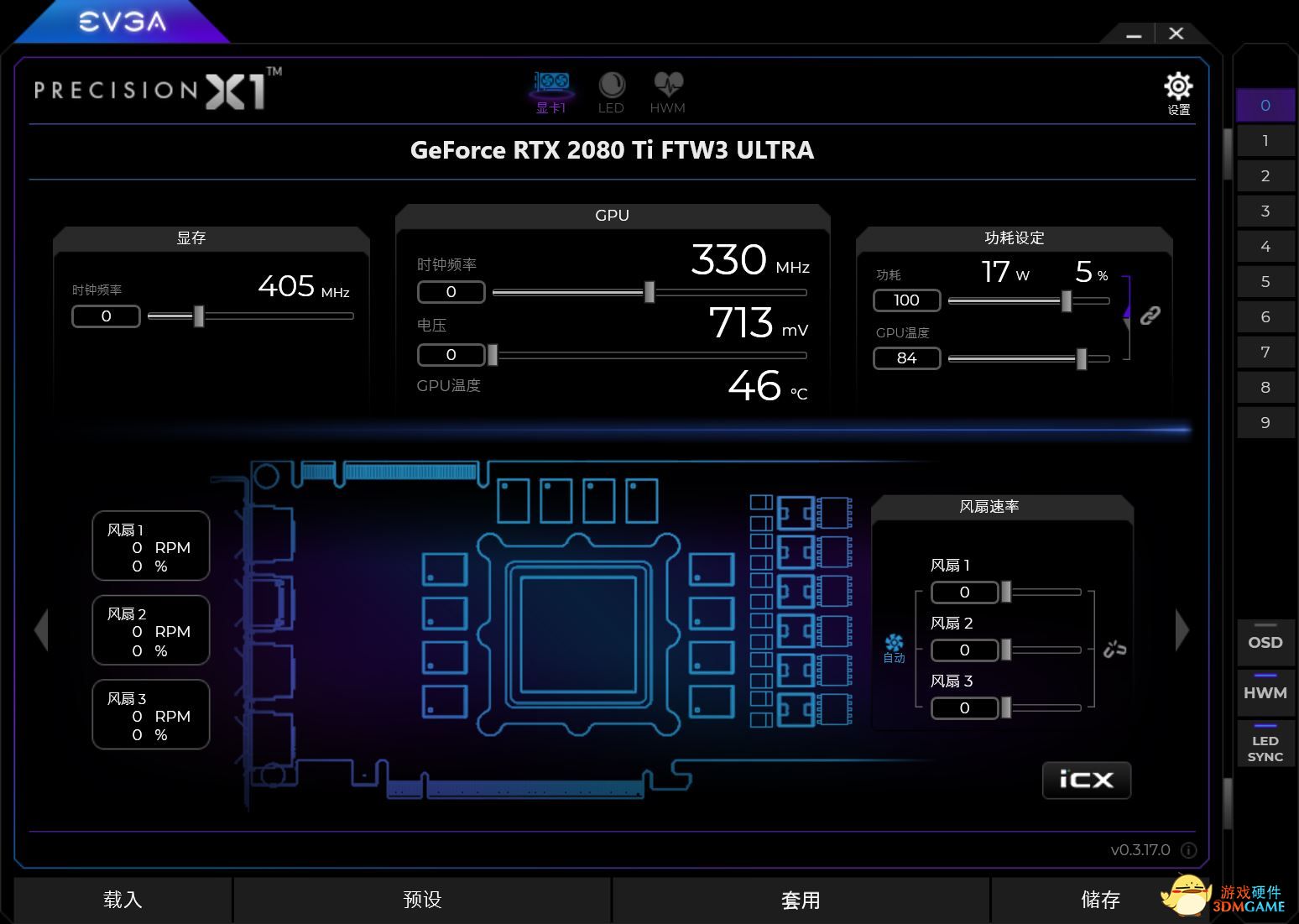
Task: Select profile 8
Action: click(x=1265, y=388)
